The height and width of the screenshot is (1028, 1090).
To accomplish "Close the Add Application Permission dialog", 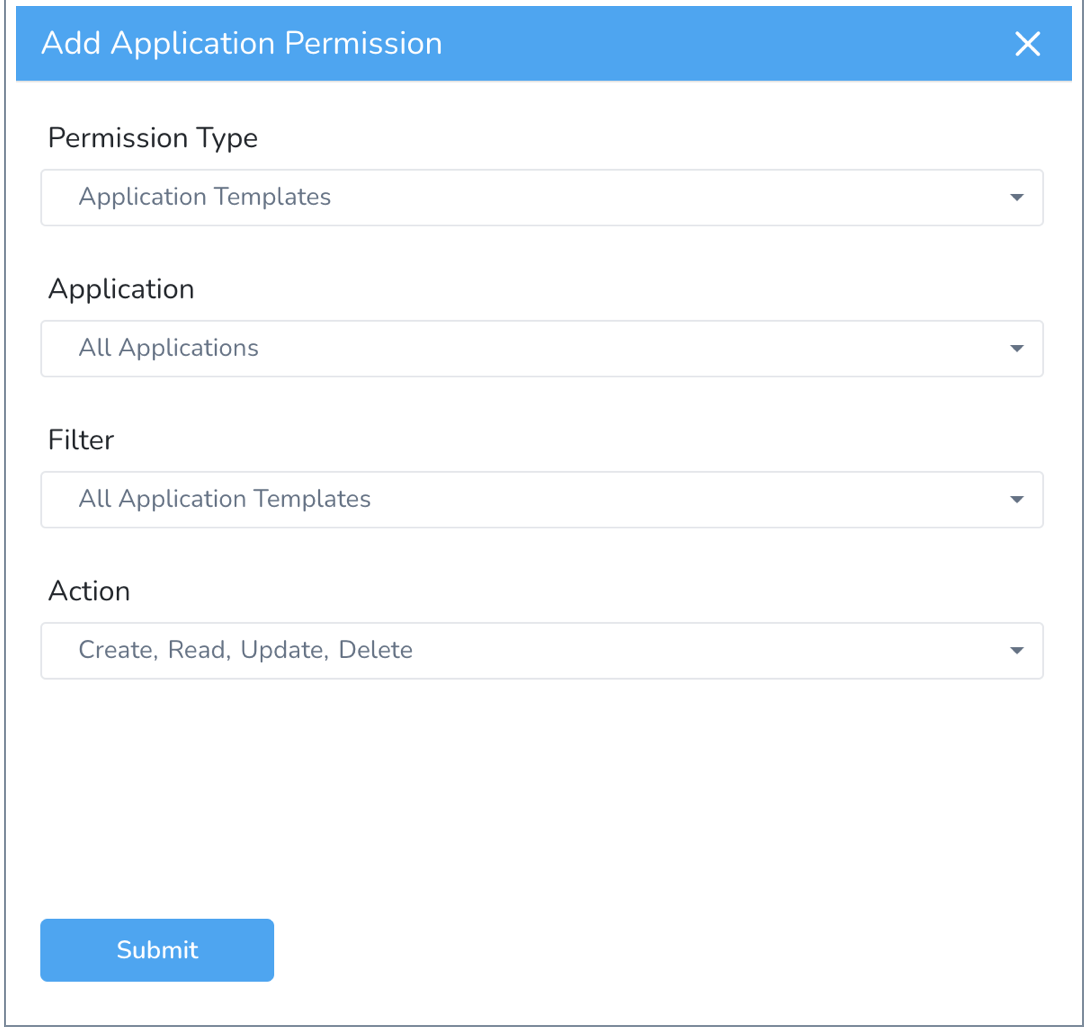I will coord(1027,44).
